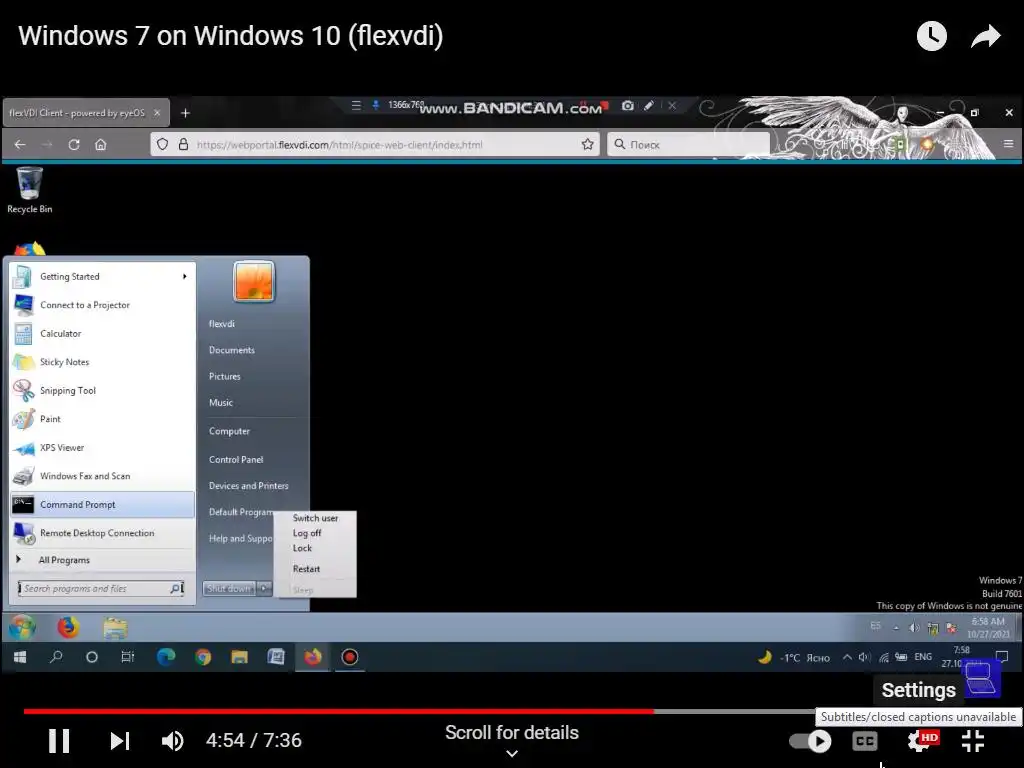
Task: Open a new Firefox tab
Action: 185,113
